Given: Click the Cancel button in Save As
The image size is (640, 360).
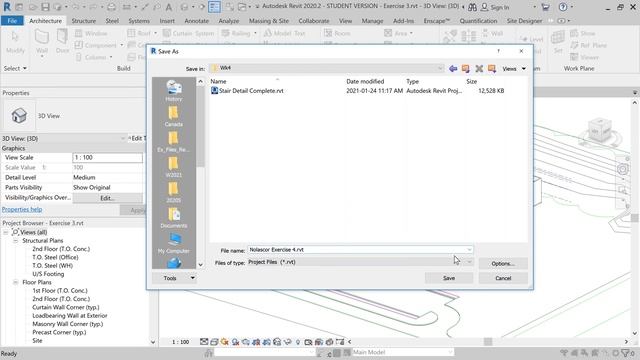Looking at the screenshot, I should tap(503, 278).
